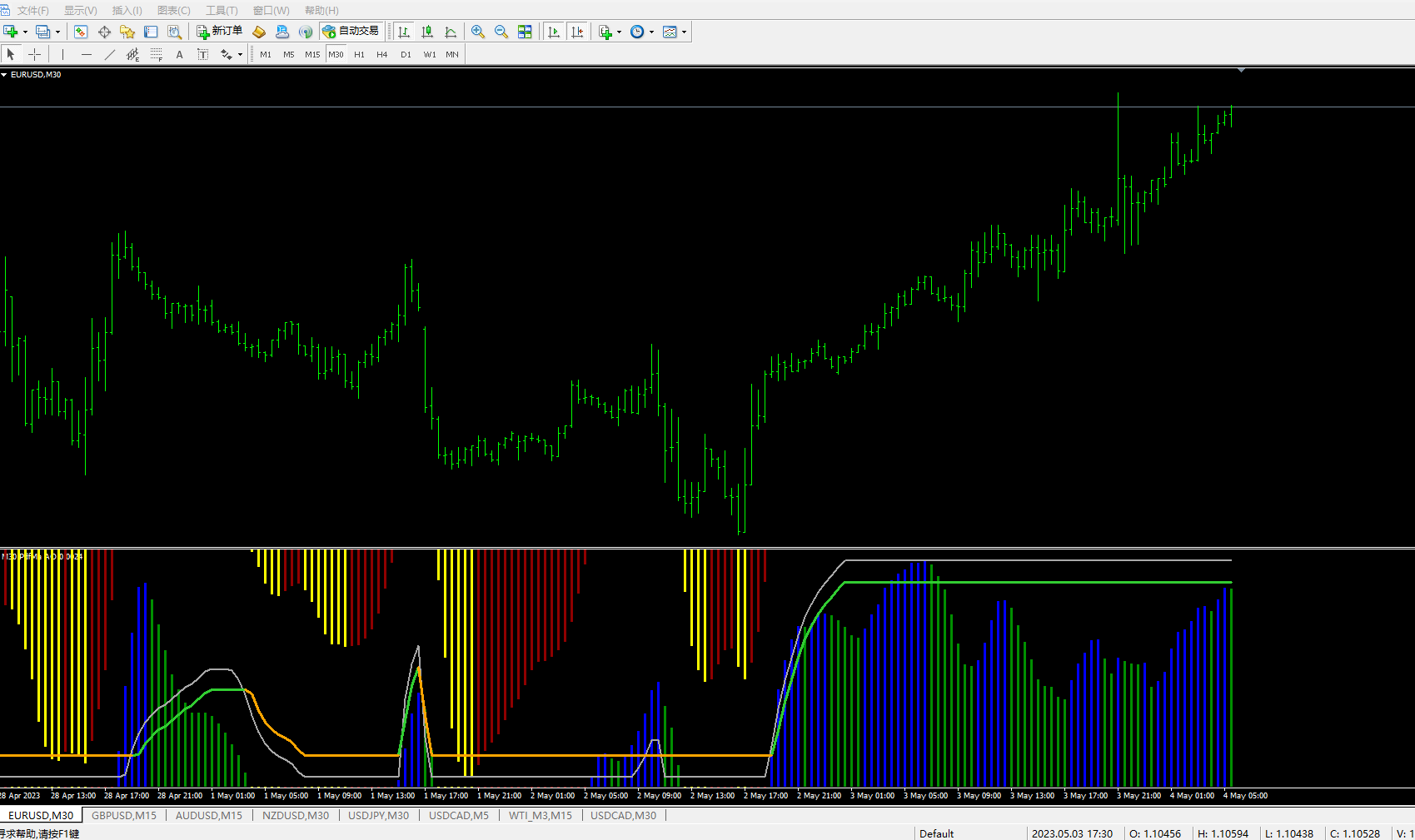Pick the horizontal line drawing tool
This screenshot has height=840, width=1415.
[87, 54]
